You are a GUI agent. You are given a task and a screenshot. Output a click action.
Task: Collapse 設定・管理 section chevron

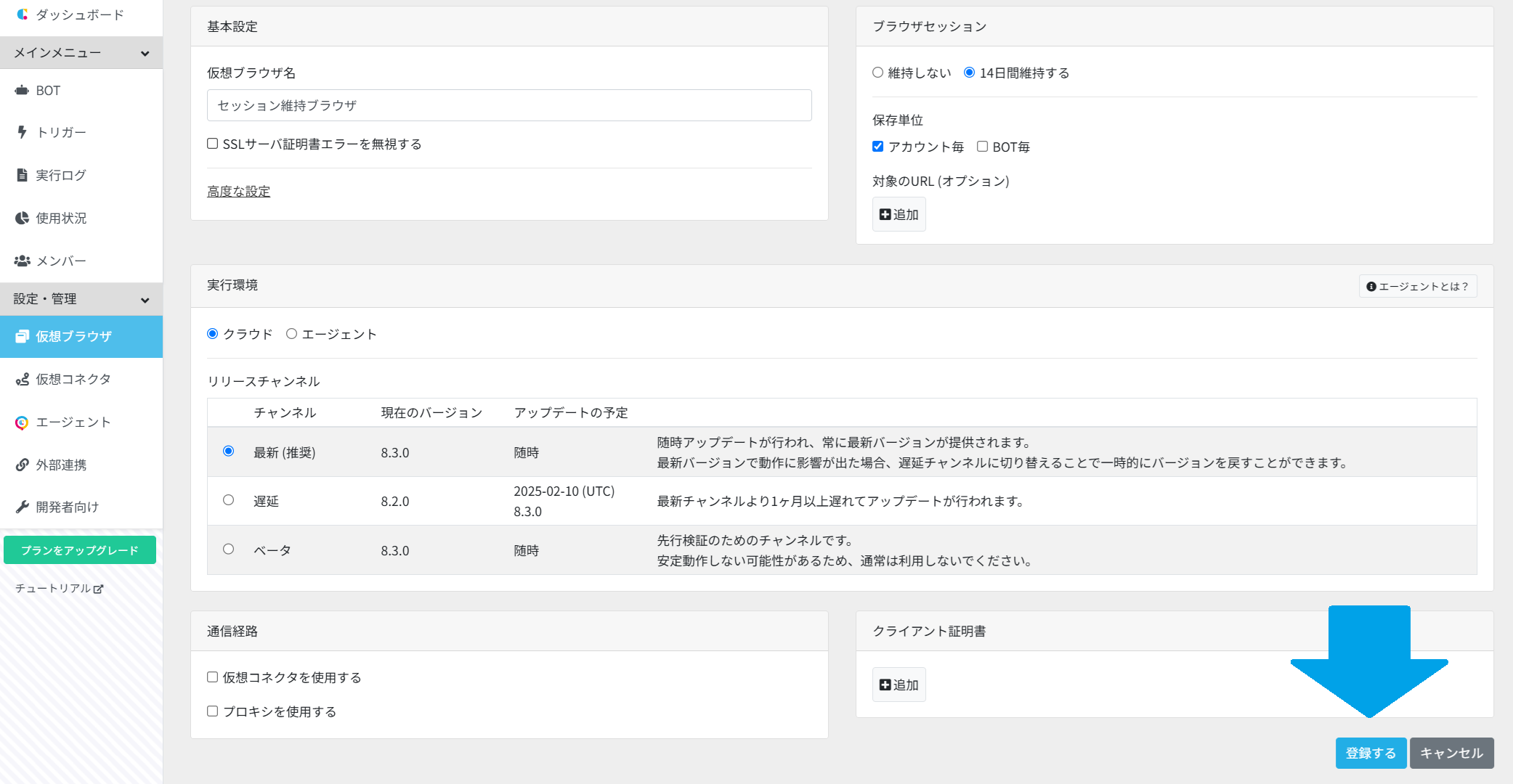145,301
